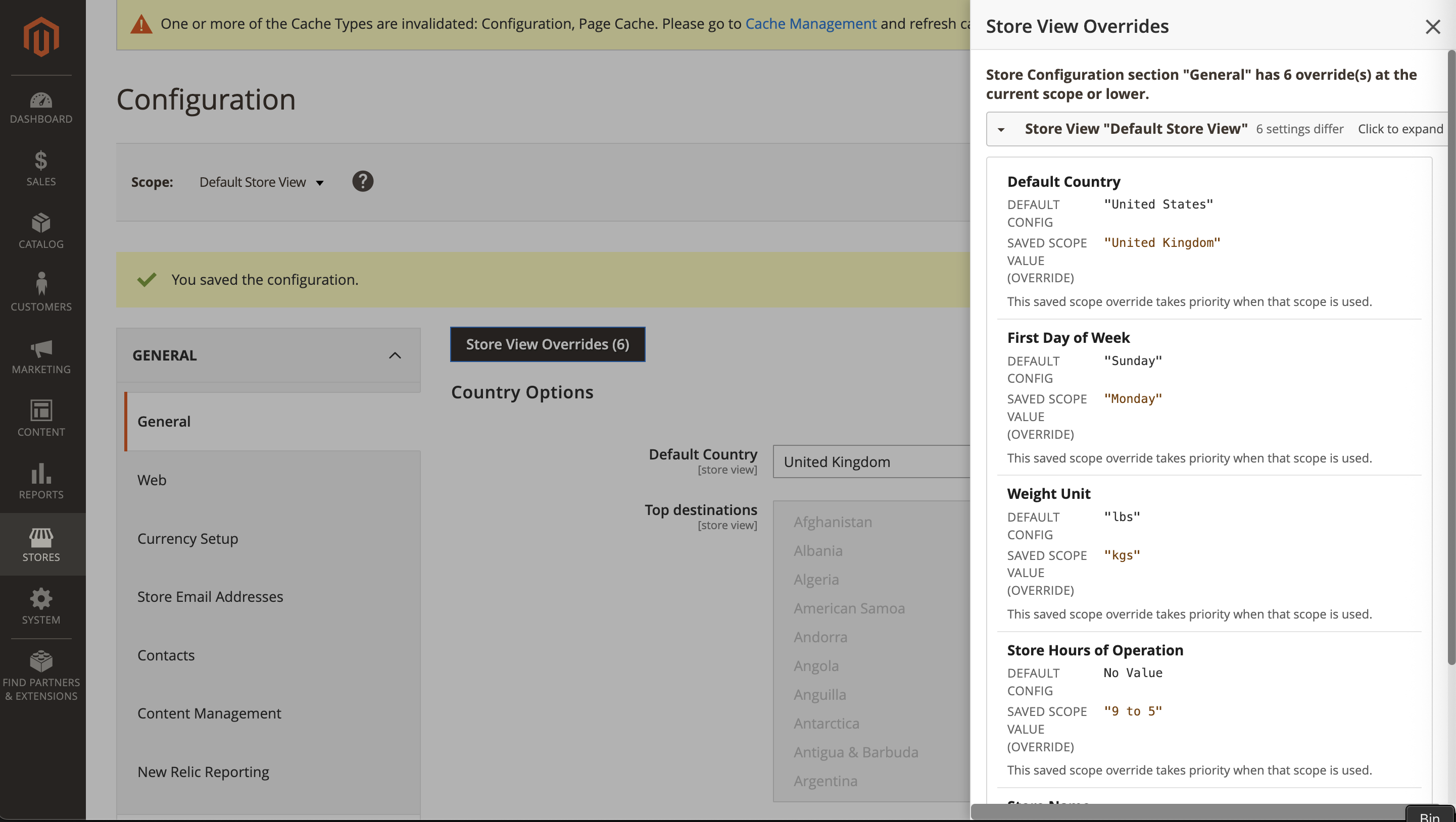Click the scope help question mark icon
1456x822 pixels.
click(363, 181)
